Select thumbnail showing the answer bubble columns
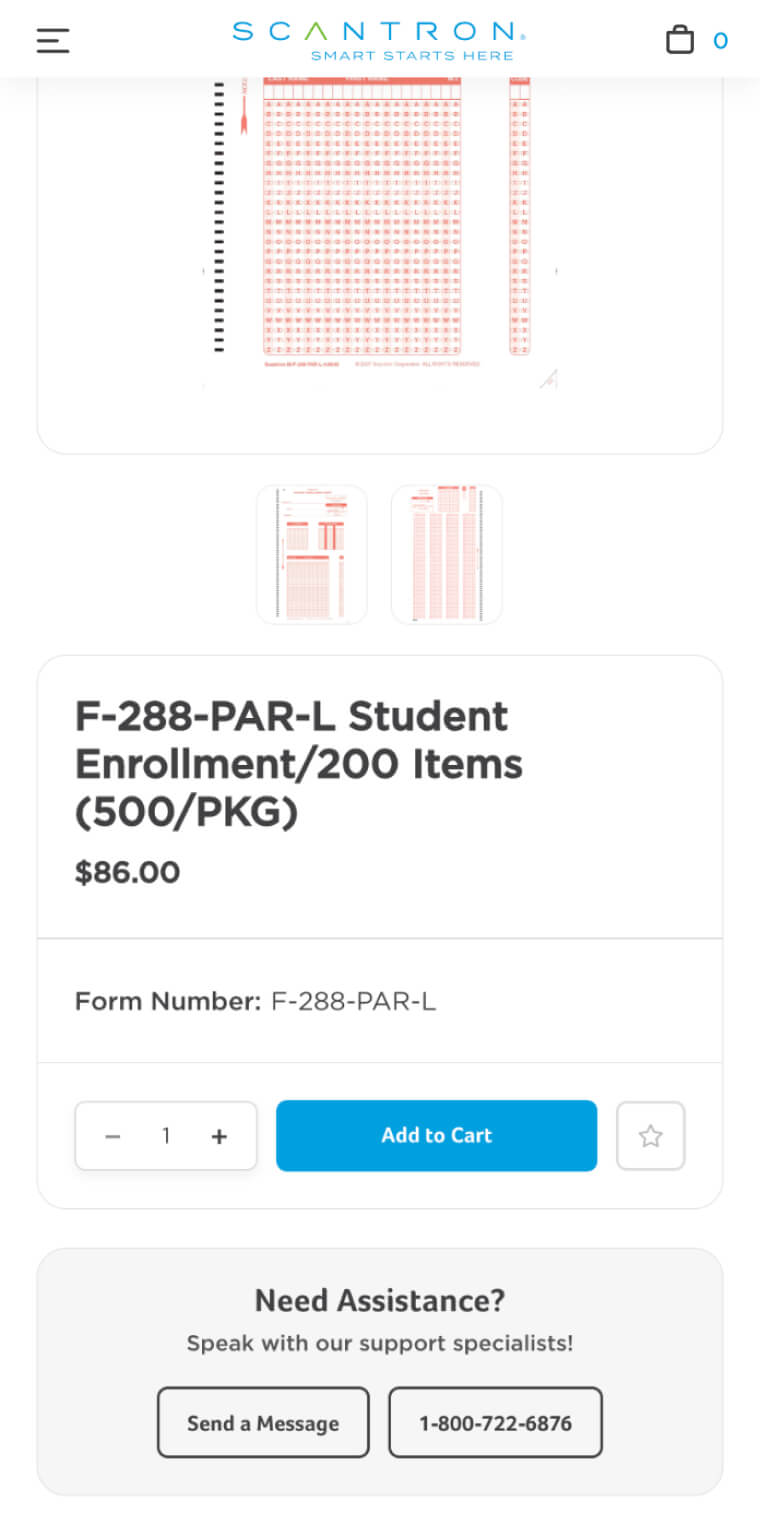 coord(446,555)
